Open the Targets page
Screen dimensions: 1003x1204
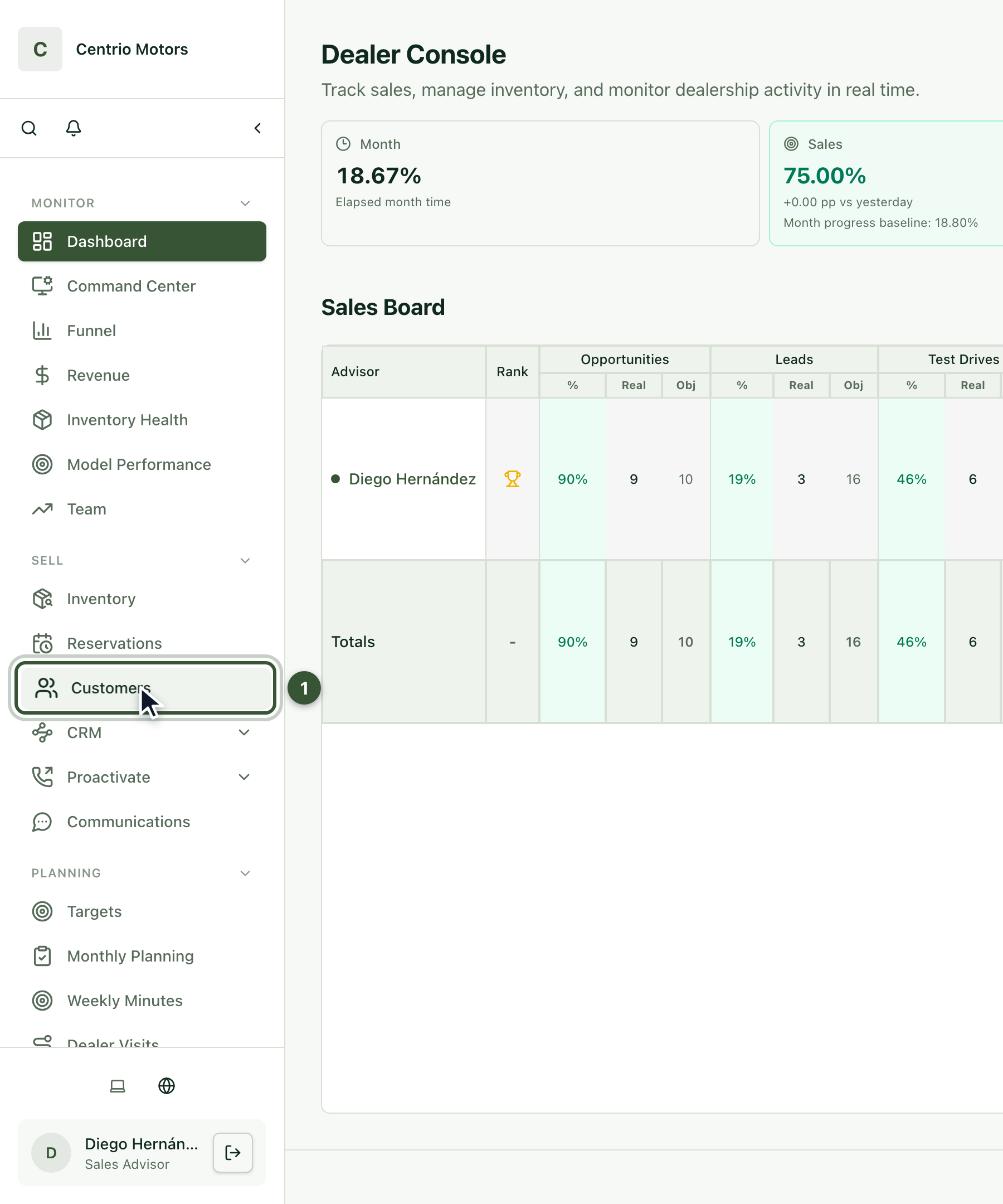point(142,911)
